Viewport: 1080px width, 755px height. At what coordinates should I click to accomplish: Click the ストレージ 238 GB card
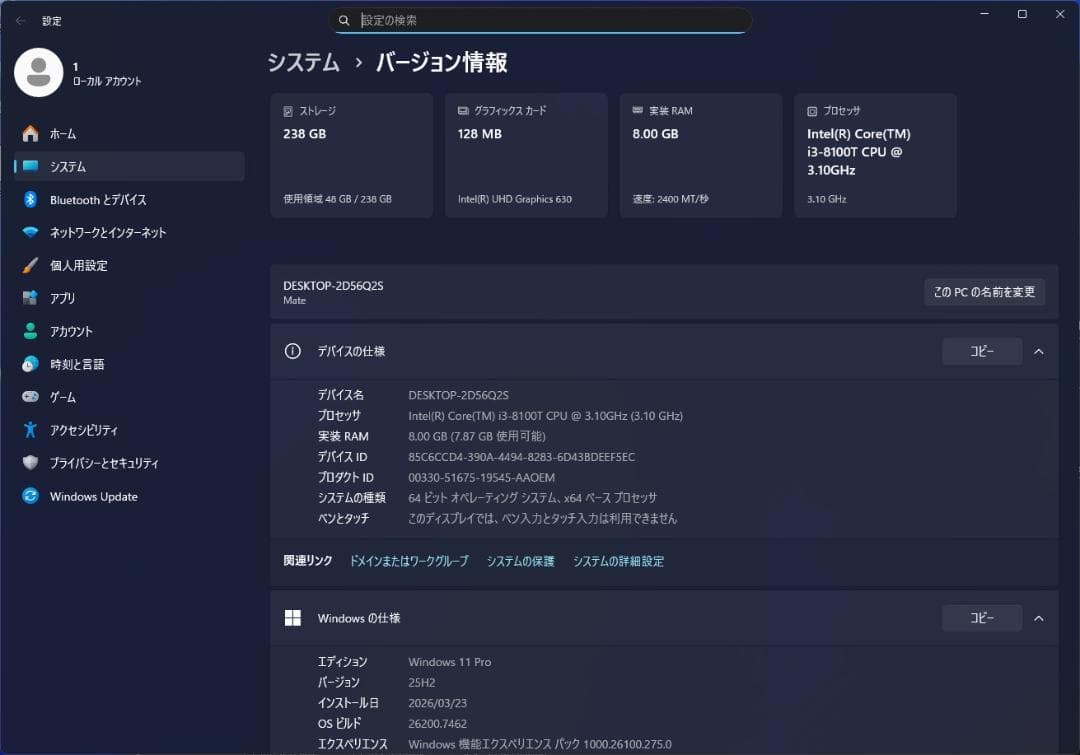coord(351,156)
